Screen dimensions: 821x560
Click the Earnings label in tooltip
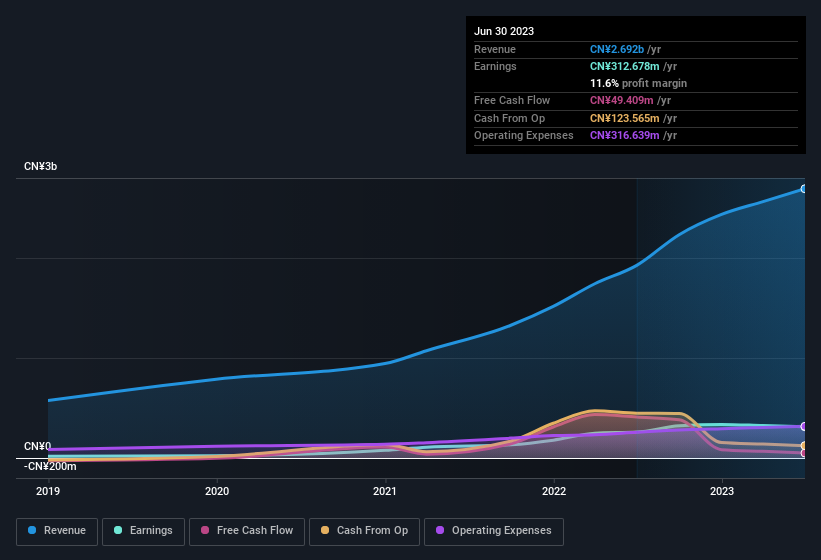click(495, 66)
